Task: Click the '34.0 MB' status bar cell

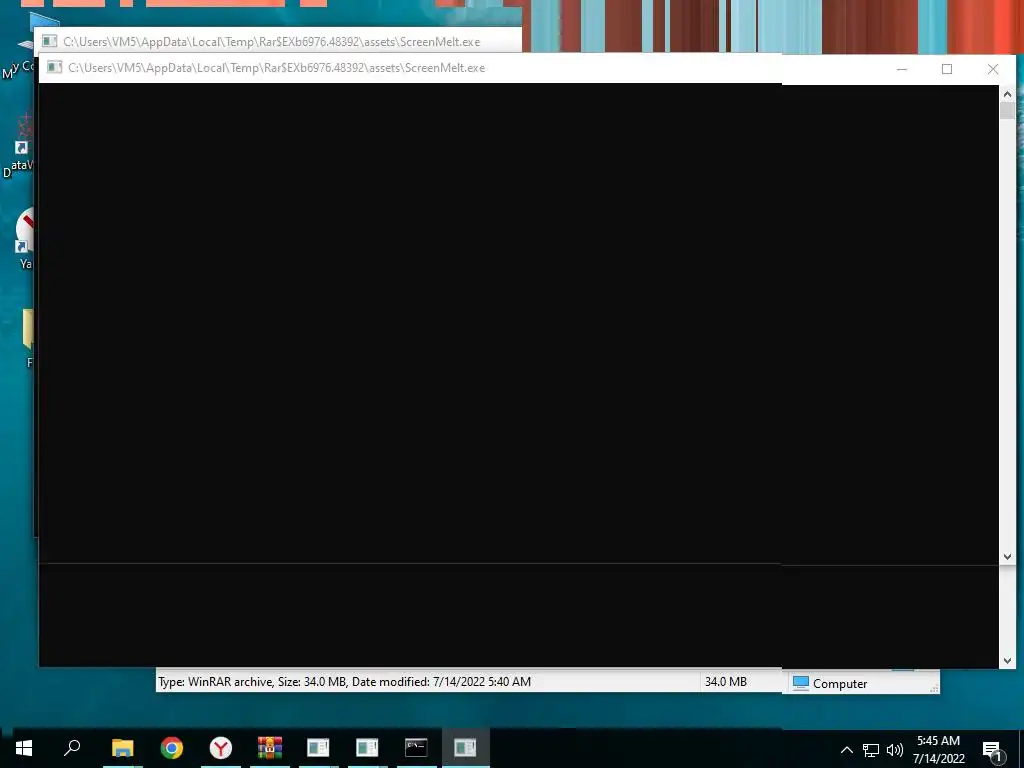Action: click(x=726, y=682)
